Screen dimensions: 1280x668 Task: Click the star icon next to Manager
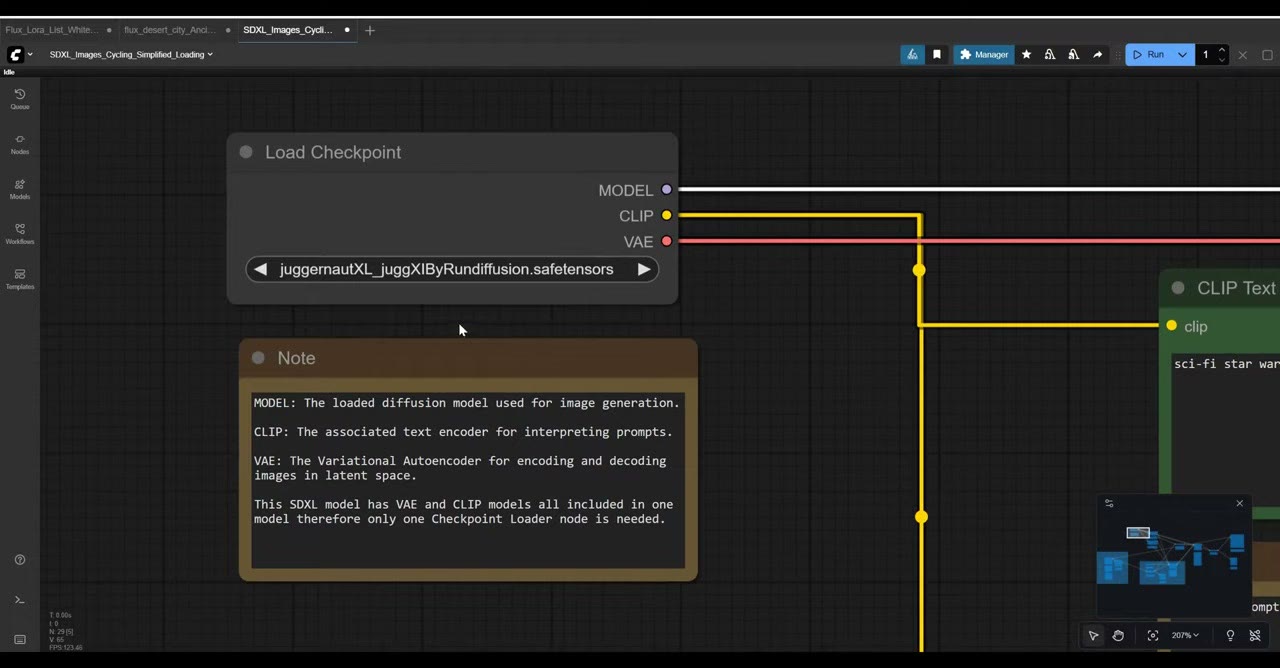coord(1026,55)
